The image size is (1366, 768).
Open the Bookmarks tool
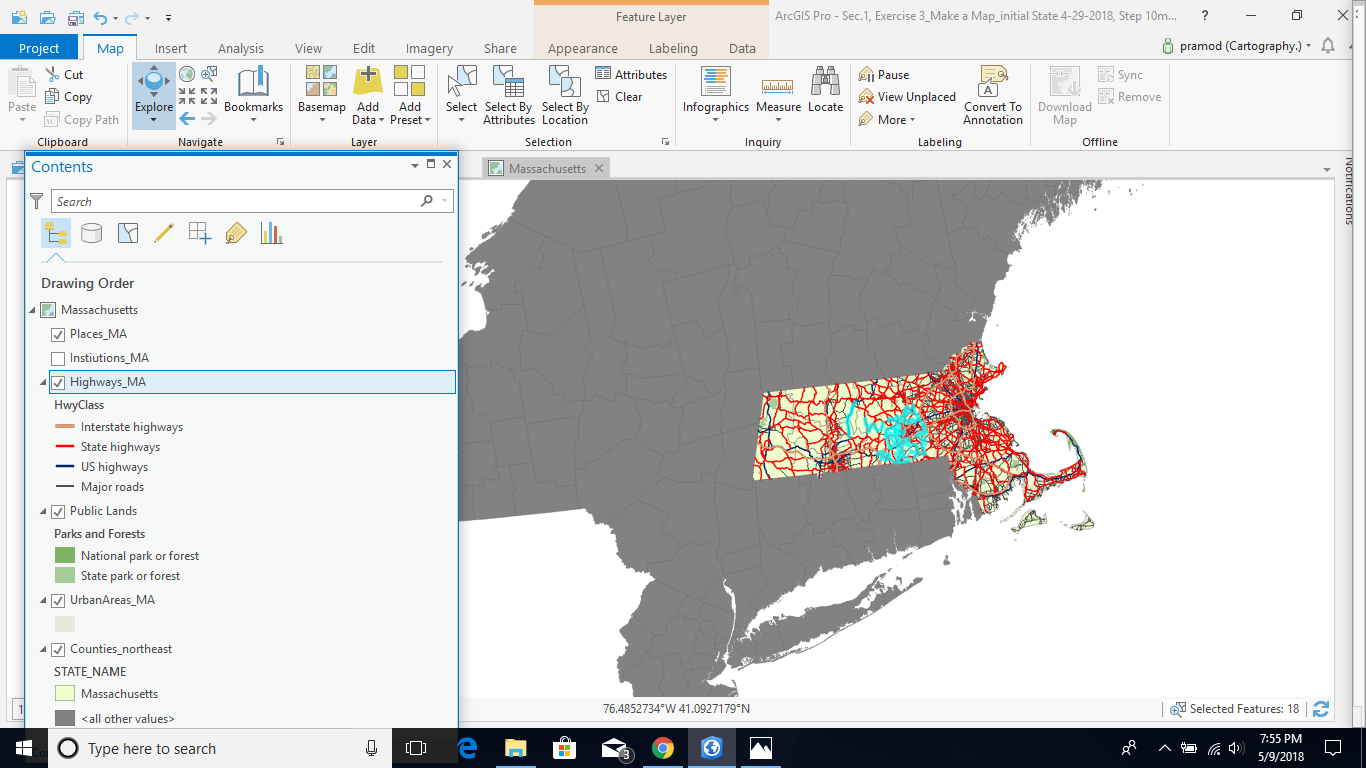(253, 88)
